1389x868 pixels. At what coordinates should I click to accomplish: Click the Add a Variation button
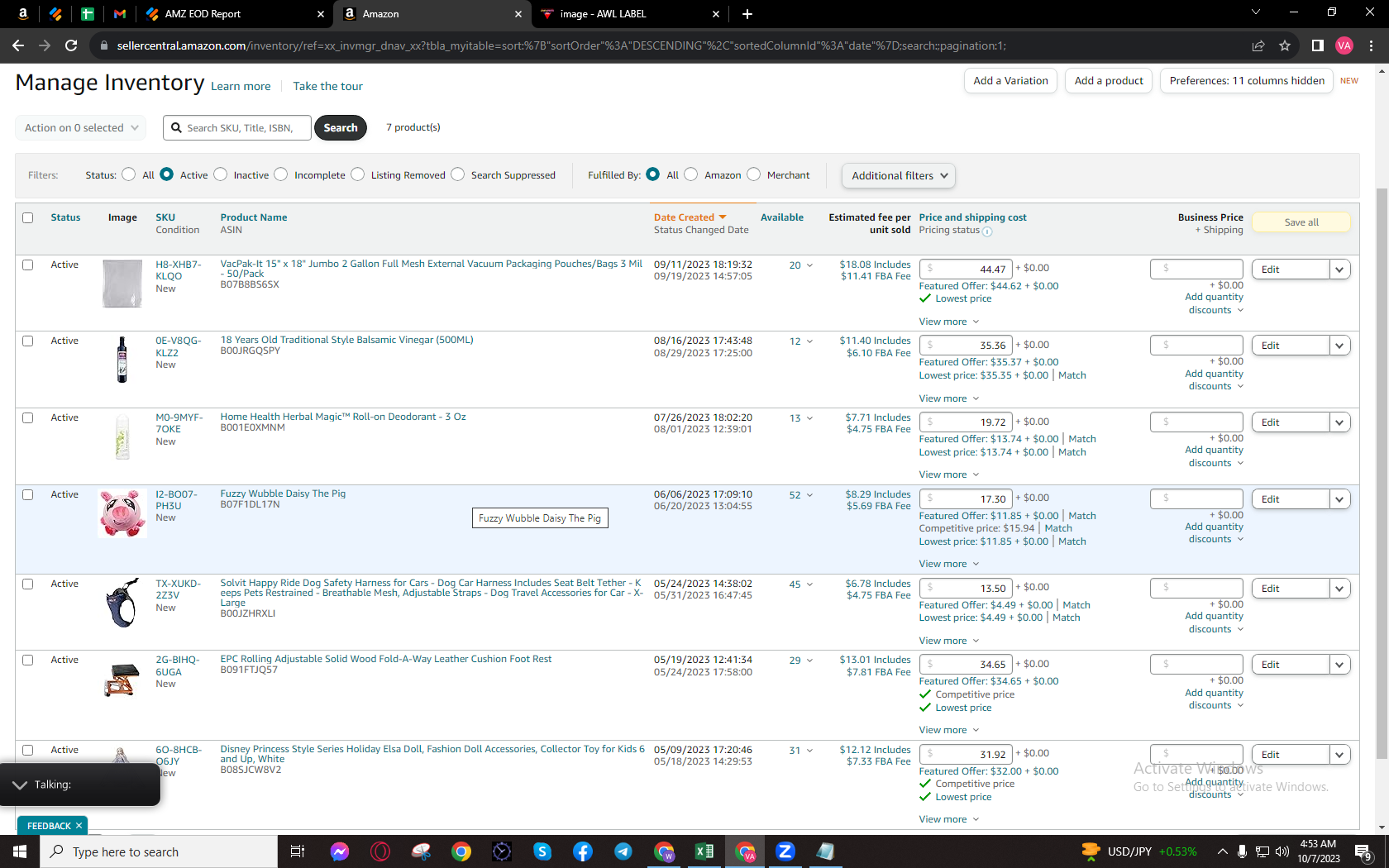(1010, 81)
